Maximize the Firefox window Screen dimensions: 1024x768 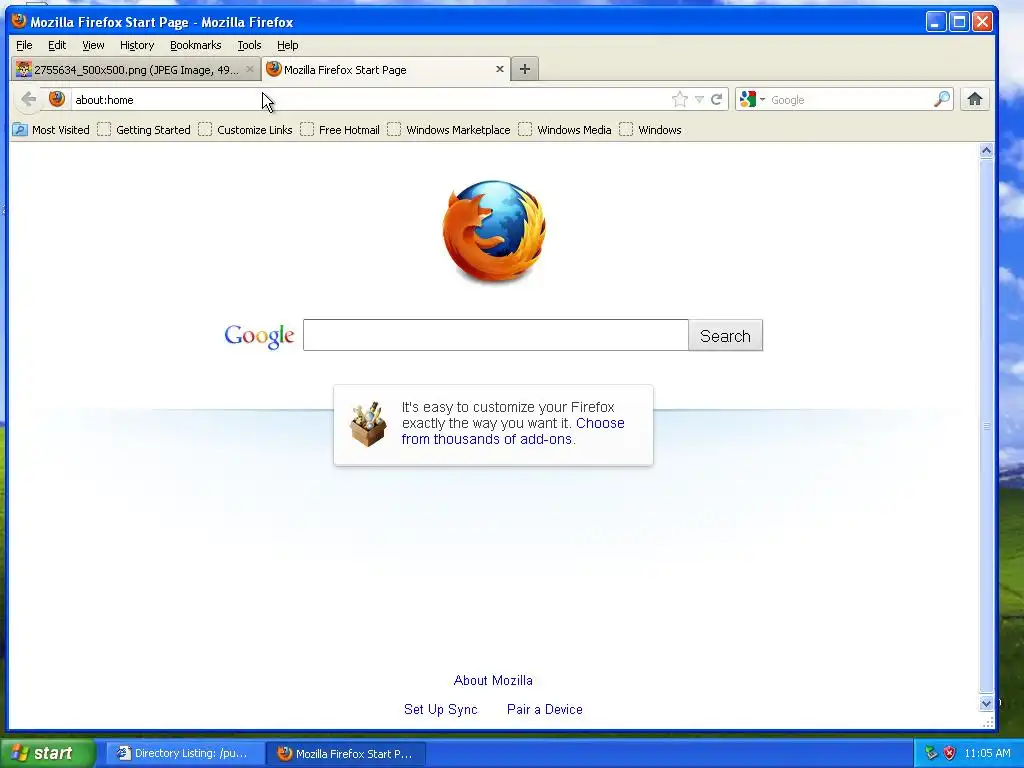(959, 22)
